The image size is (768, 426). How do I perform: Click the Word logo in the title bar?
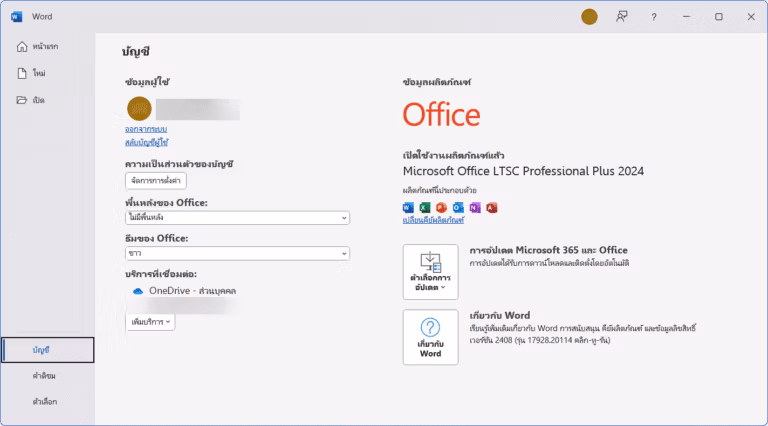16,17
